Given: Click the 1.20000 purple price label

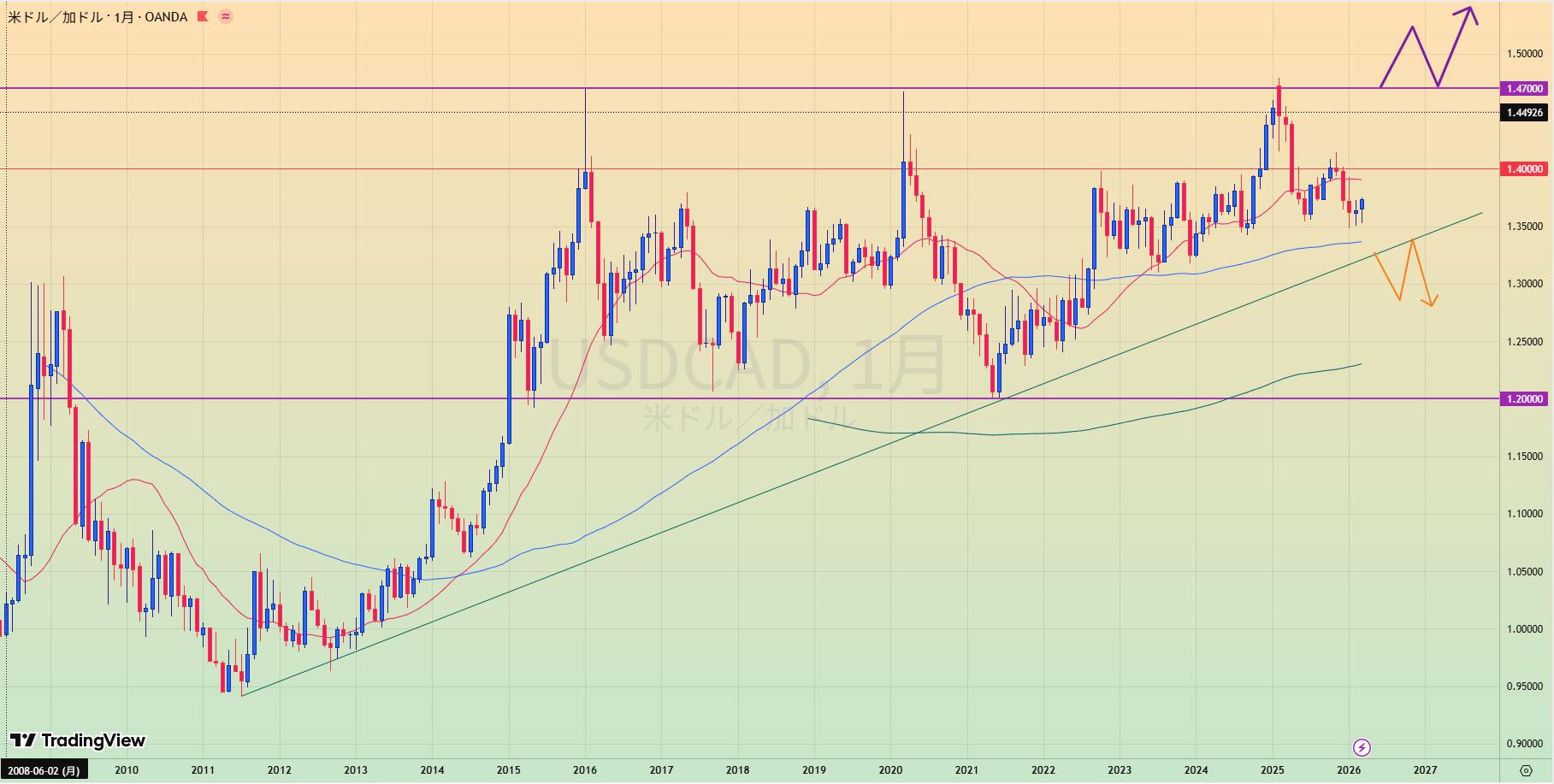Looking at the screenshot, I should pos(1524,398).
